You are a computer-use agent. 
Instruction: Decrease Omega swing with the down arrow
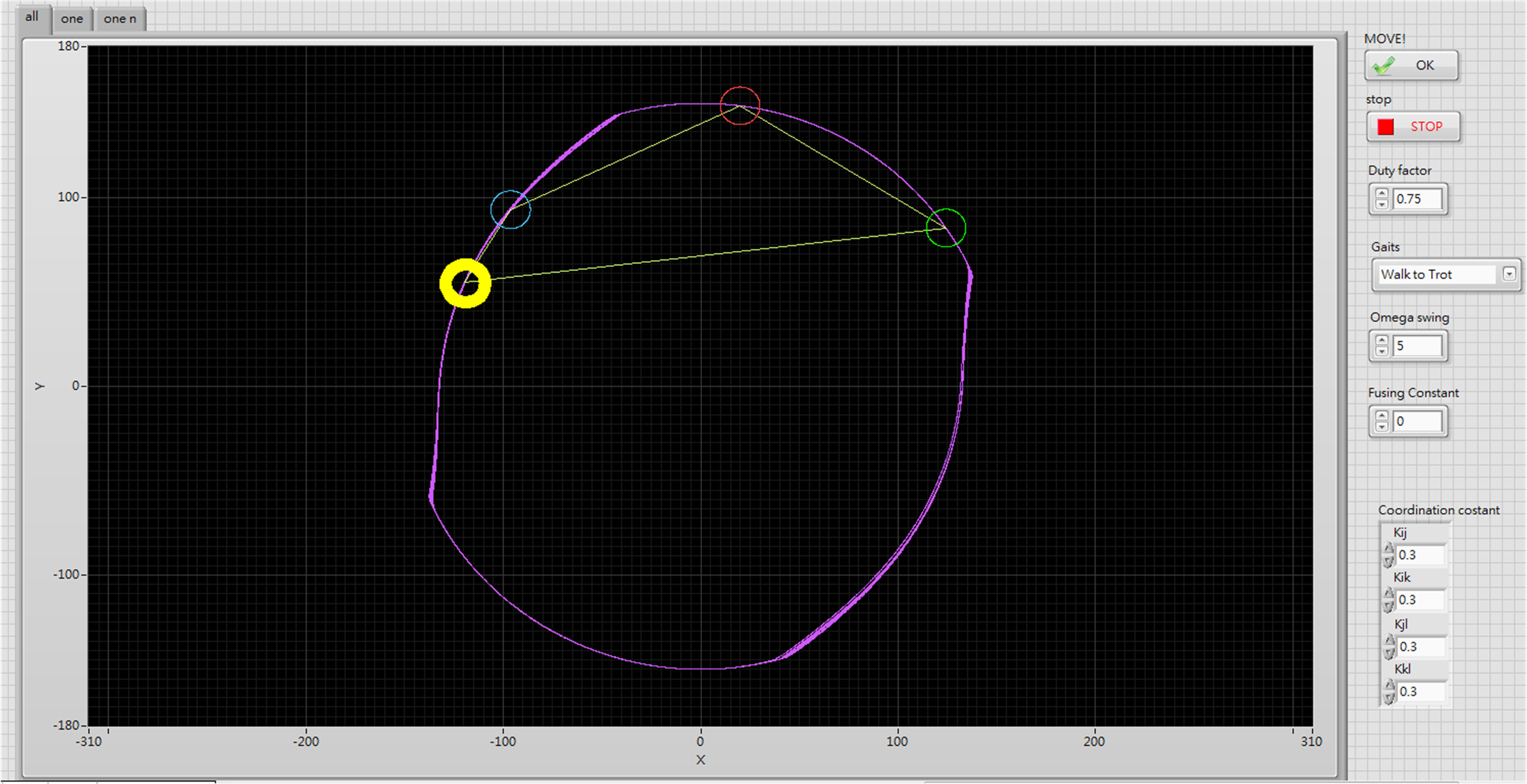(x=1382, y=351)
